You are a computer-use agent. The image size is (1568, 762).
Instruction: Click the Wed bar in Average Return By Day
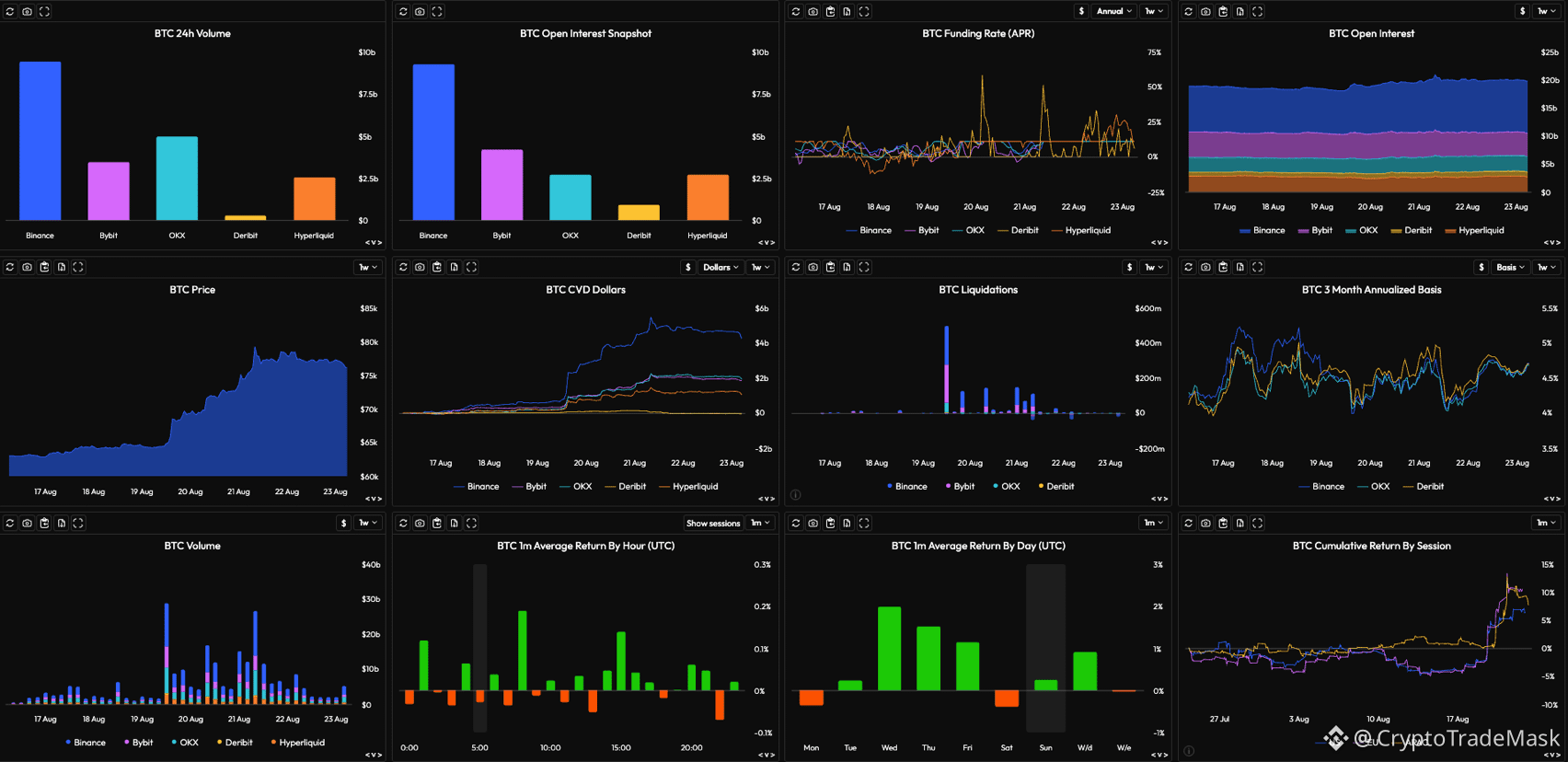[890, 648]
